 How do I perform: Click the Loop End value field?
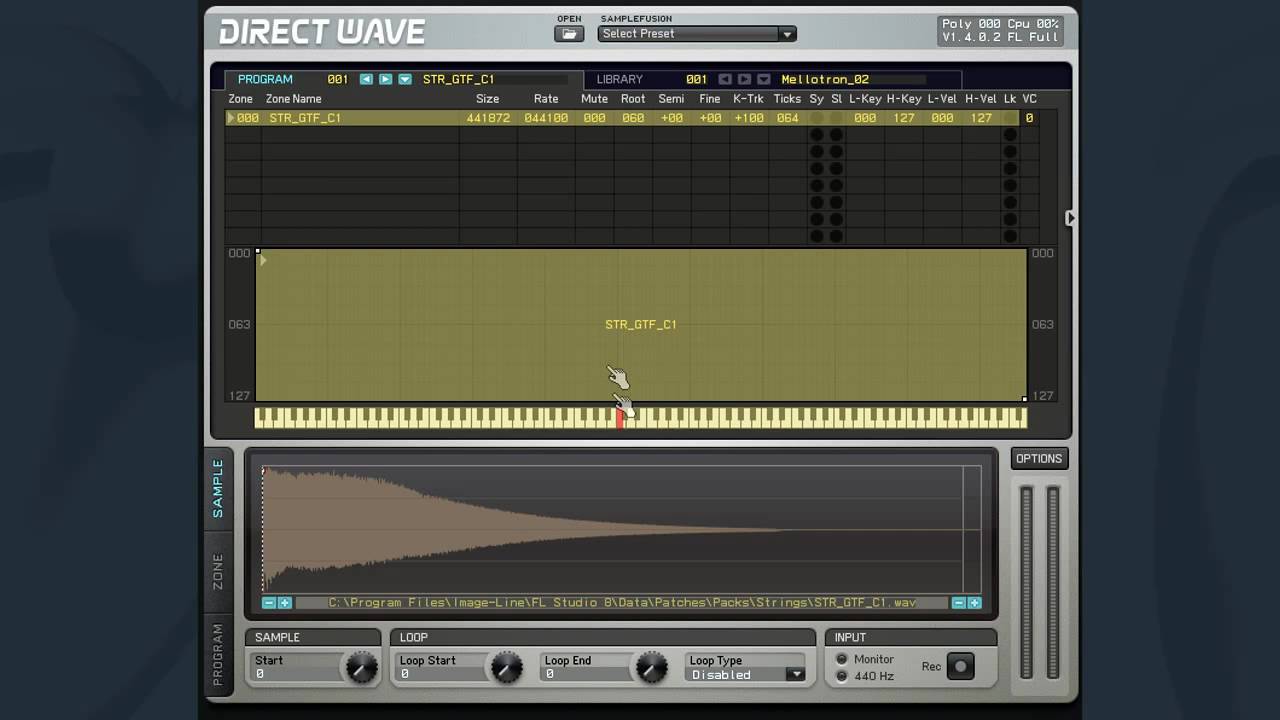[x=587, y=674]
